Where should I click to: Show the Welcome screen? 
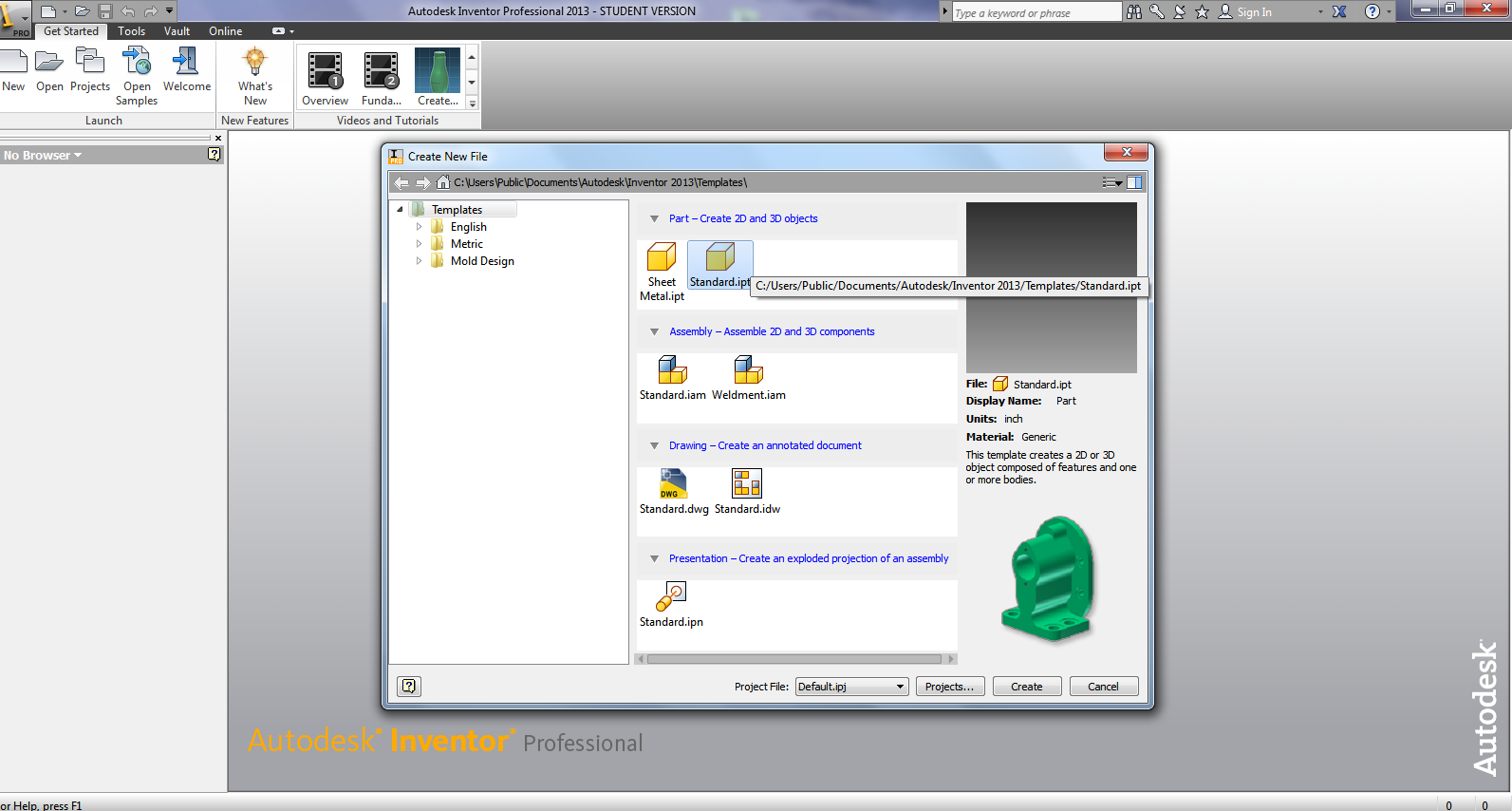[187, 70]
